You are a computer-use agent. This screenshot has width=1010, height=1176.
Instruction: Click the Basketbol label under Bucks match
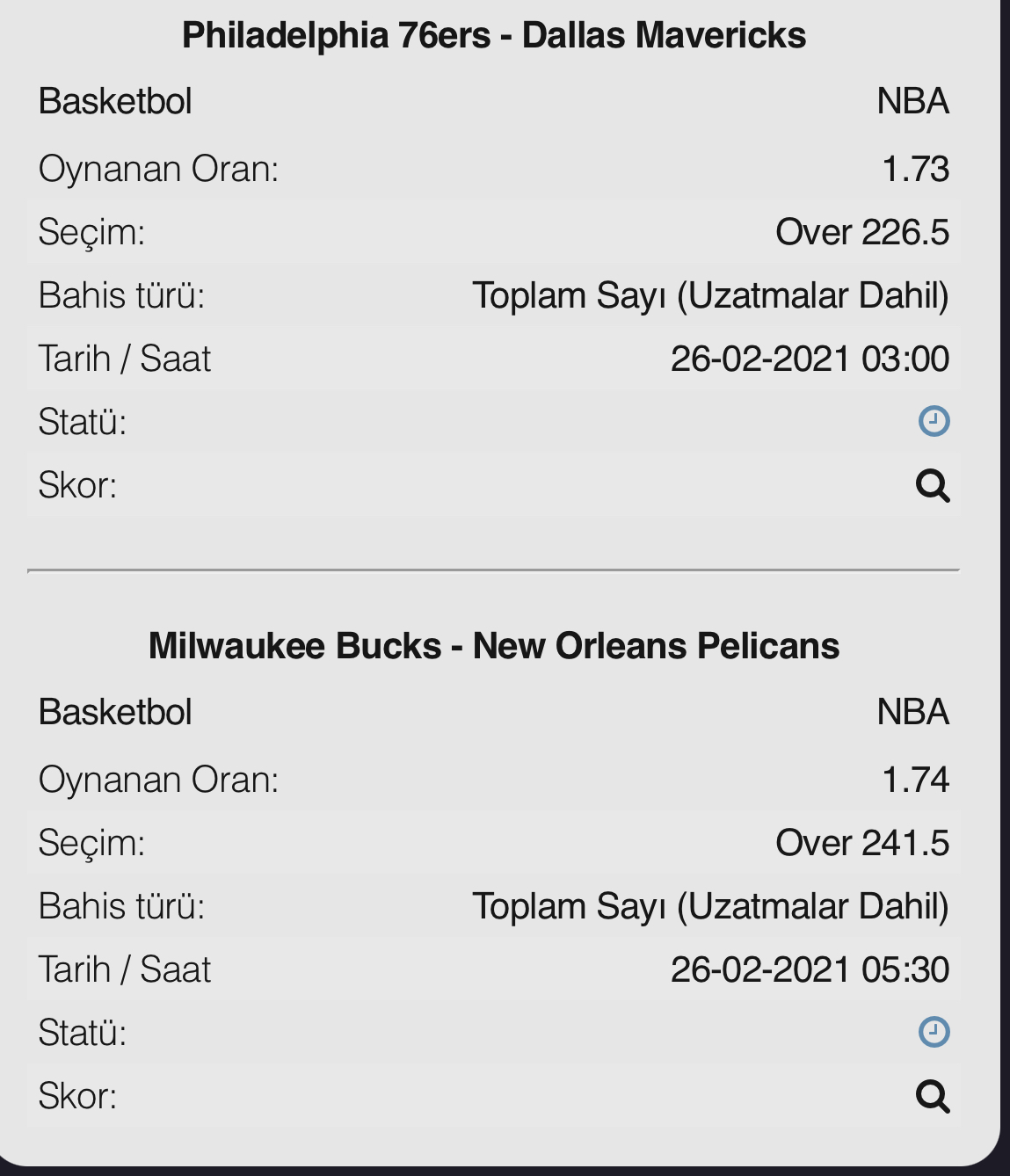coord(115,713)
